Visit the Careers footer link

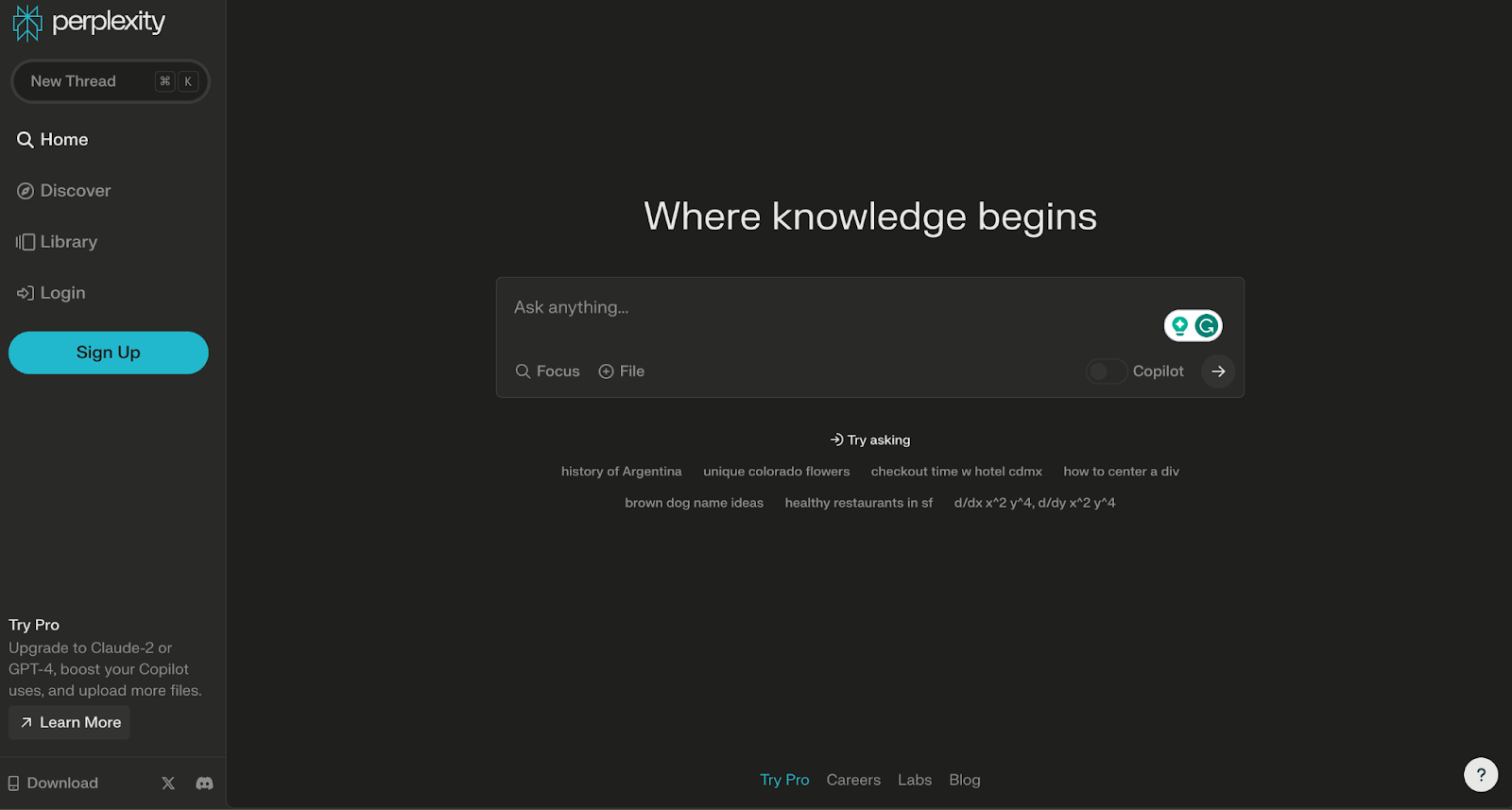click(x=853, y=780)
